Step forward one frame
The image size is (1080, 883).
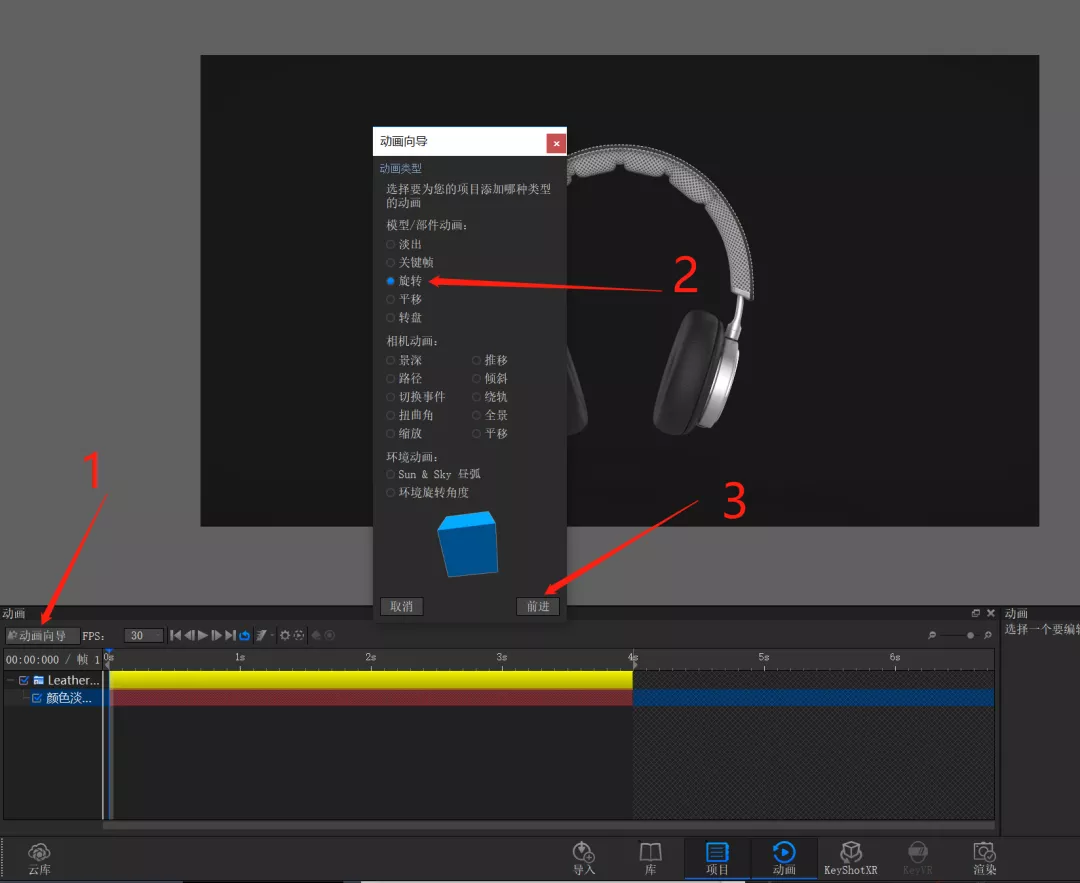[x=217, y=635]
